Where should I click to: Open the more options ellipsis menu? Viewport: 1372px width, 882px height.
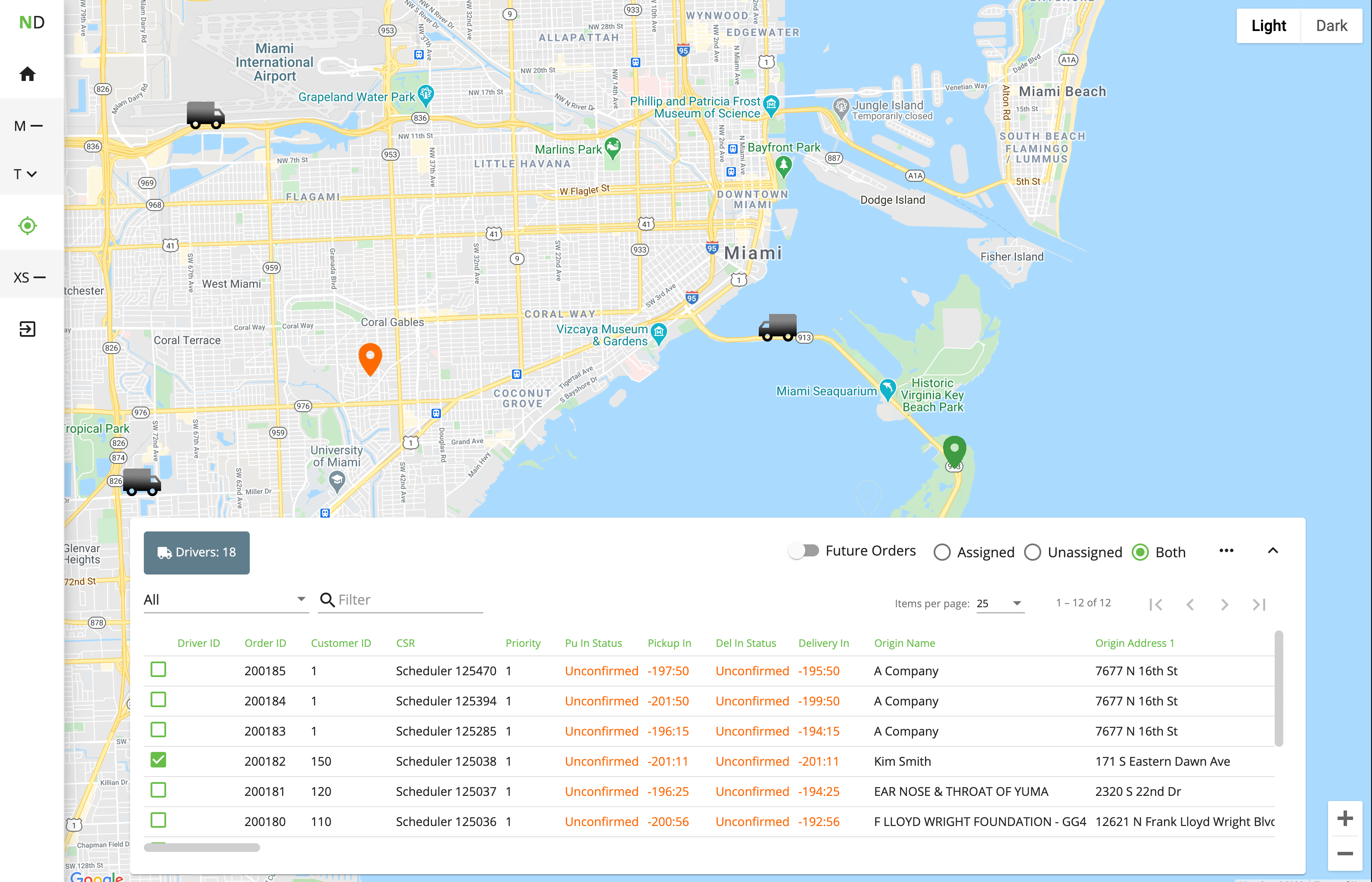(1226, 550)
